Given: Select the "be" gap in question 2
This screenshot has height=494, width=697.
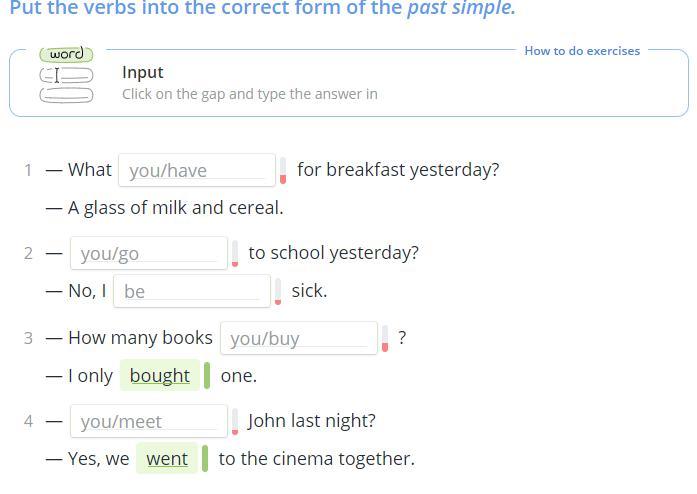Looking at the screenshot, I should 191,291.
